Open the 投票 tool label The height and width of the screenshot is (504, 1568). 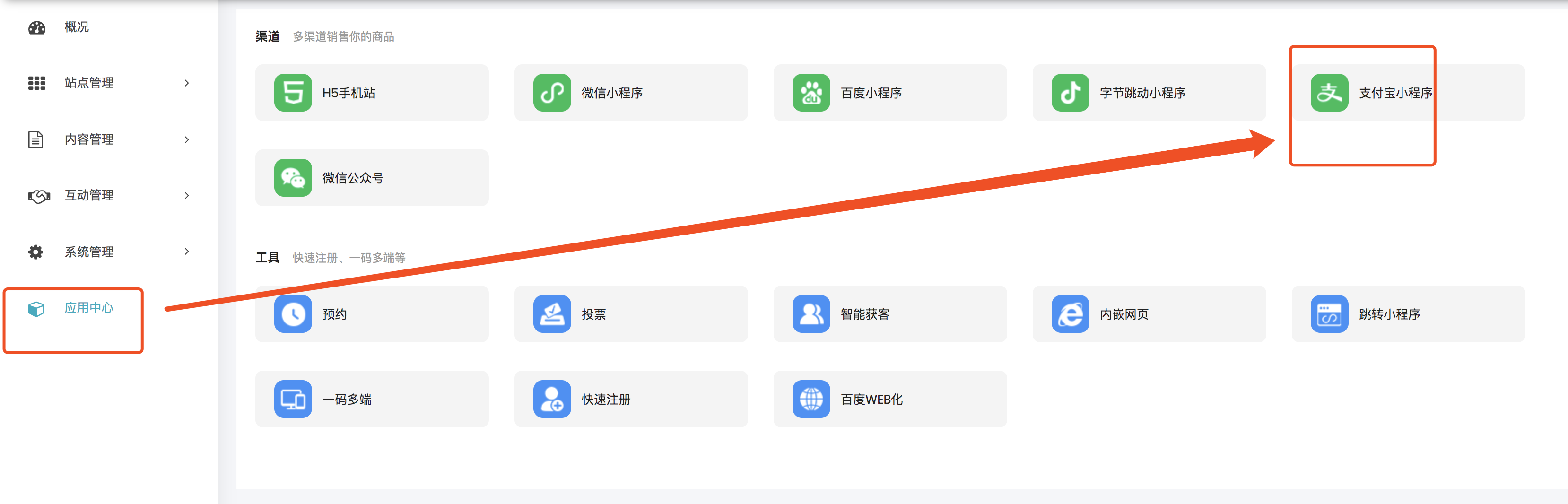593,315
